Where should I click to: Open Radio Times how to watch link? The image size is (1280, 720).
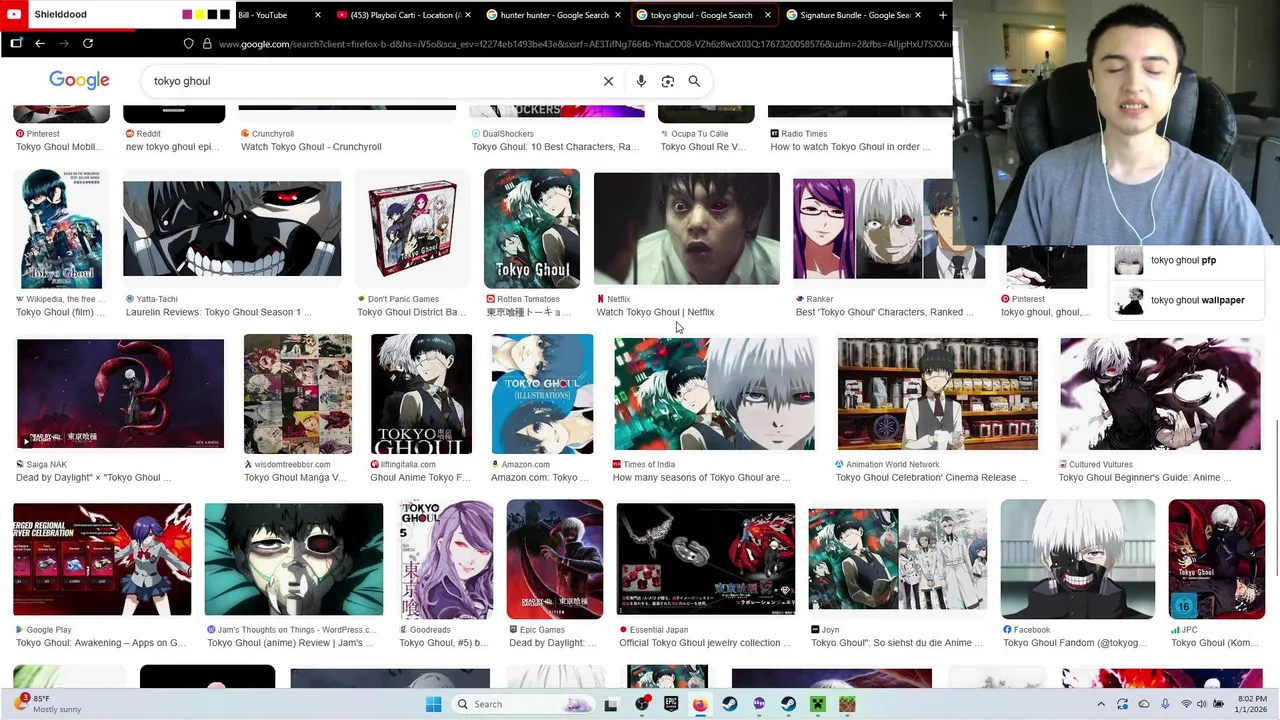[x=850, y=147]
